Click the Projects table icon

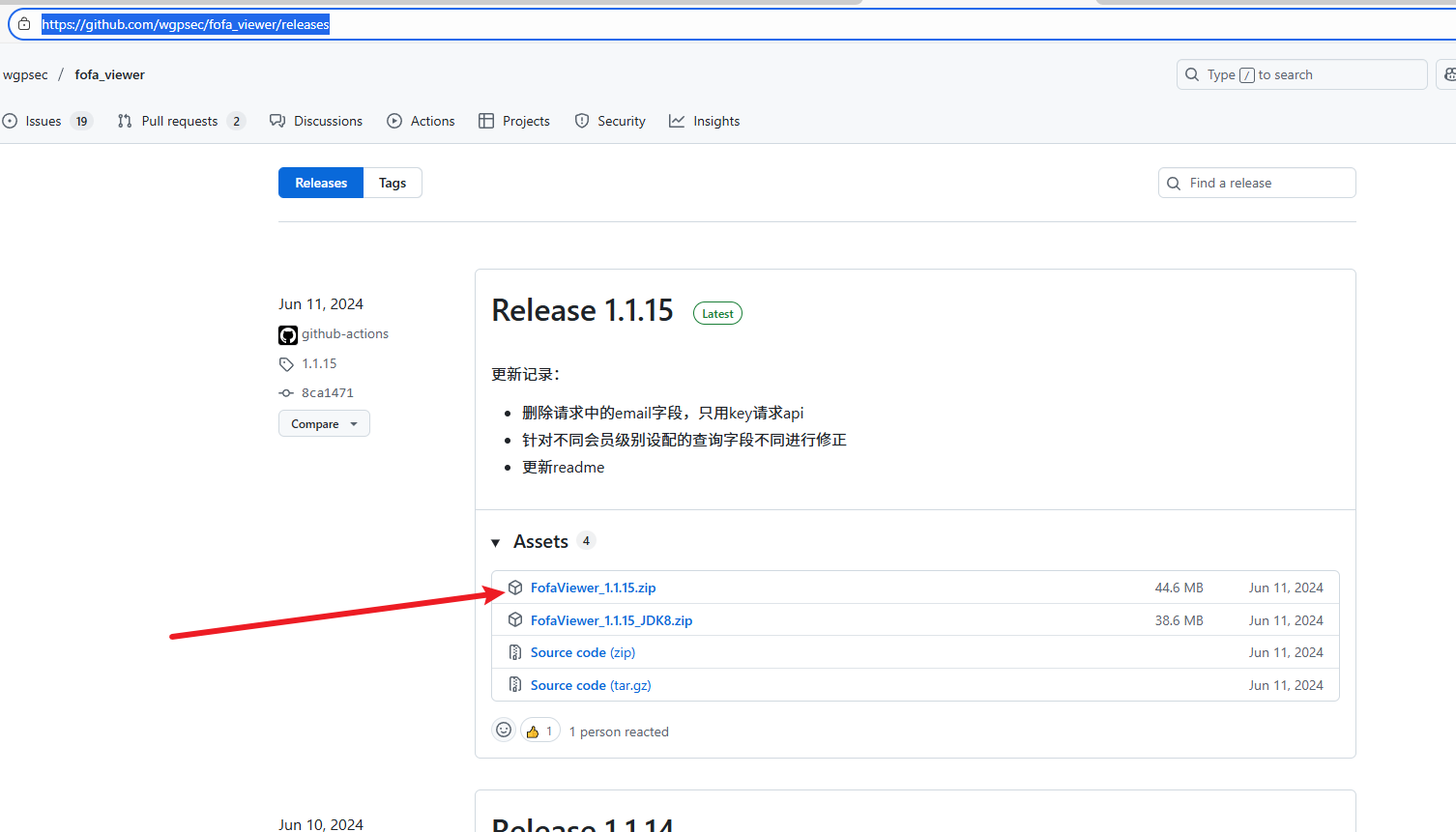coord(486,121)
